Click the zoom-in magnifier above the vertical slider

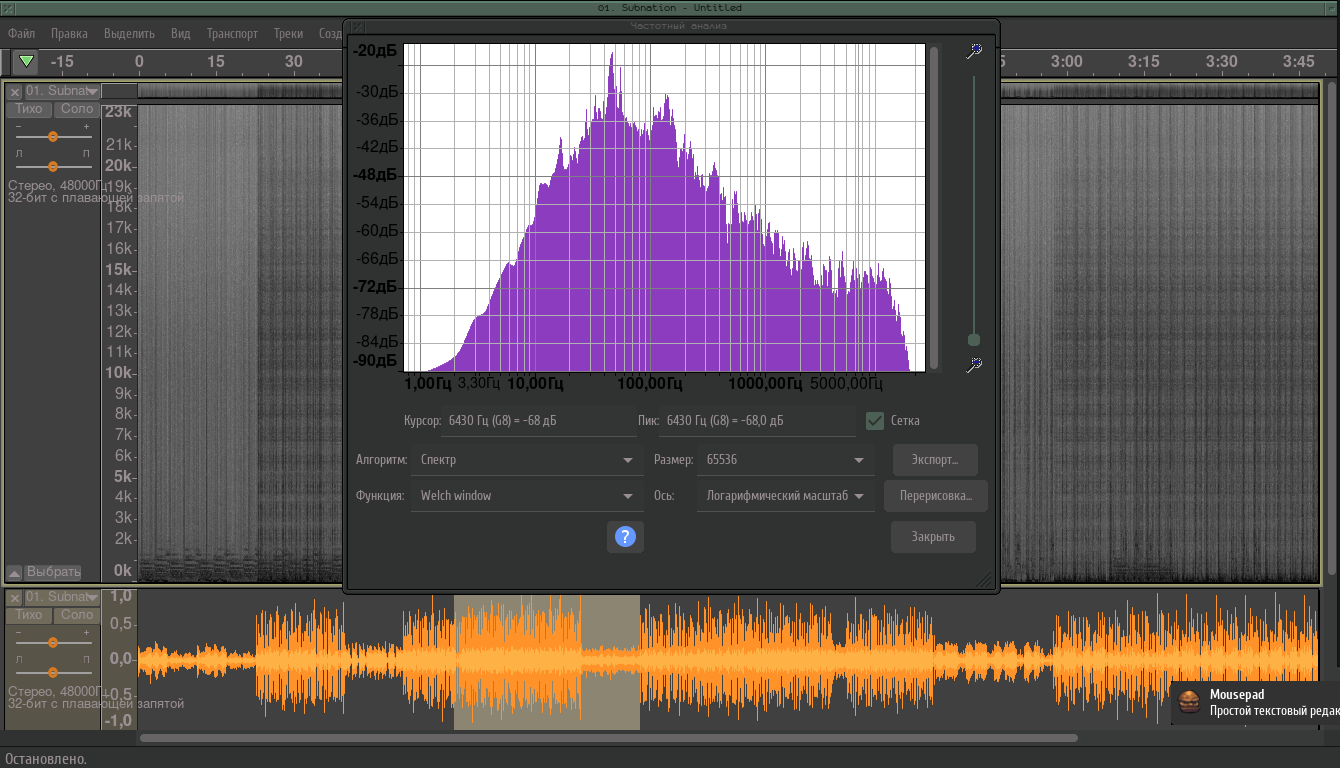coord(974,51)
